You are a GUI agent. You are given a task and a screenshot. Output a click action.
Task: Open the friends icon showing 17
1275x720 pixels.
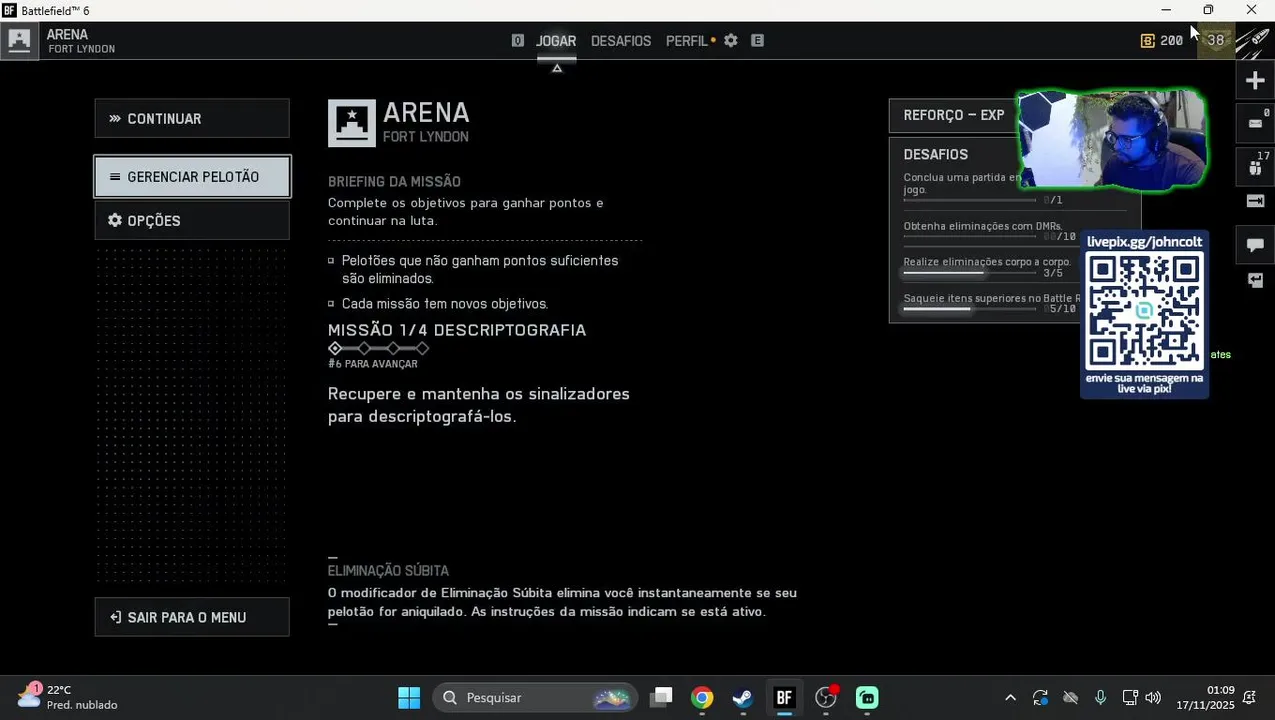1255,166
